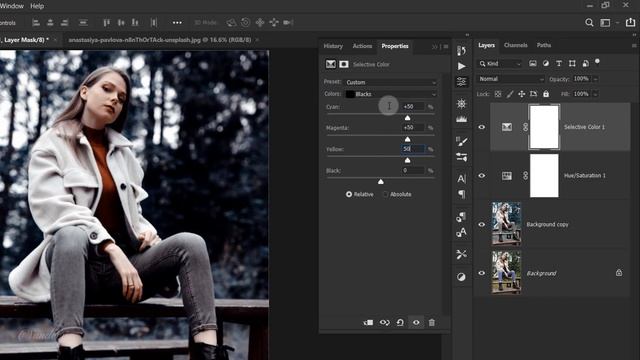Select the Background copy layer thumbnail
Viewport: 640px width, 360px height.
[506, 224]
